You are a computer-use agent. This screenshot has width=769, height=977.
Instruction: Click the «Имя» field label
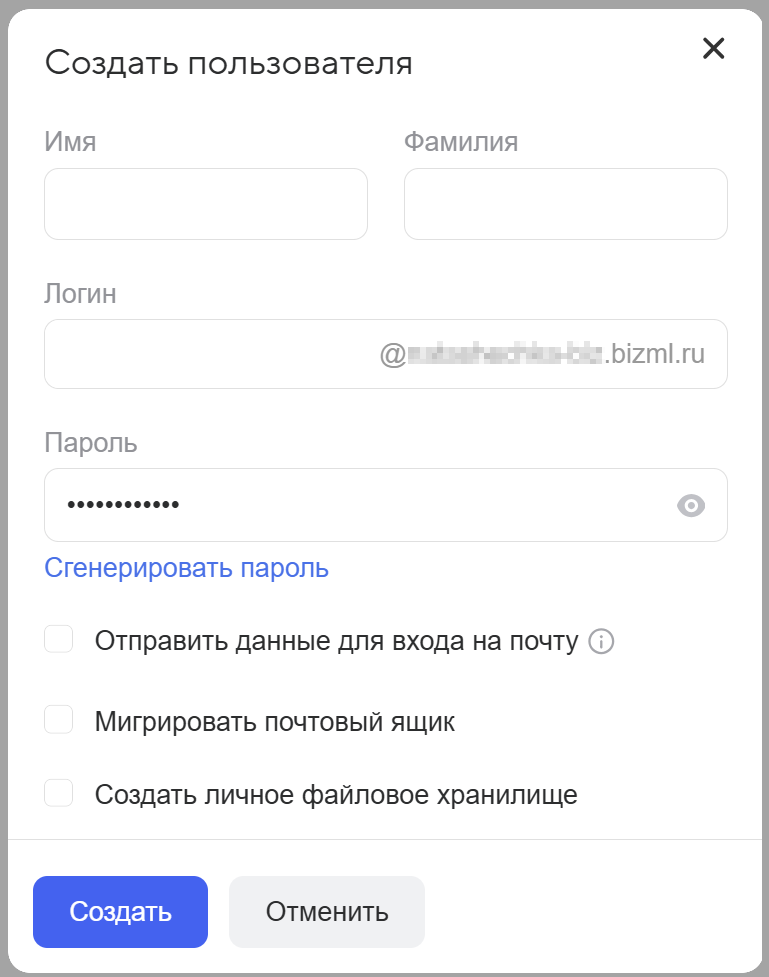pos(69,141)
